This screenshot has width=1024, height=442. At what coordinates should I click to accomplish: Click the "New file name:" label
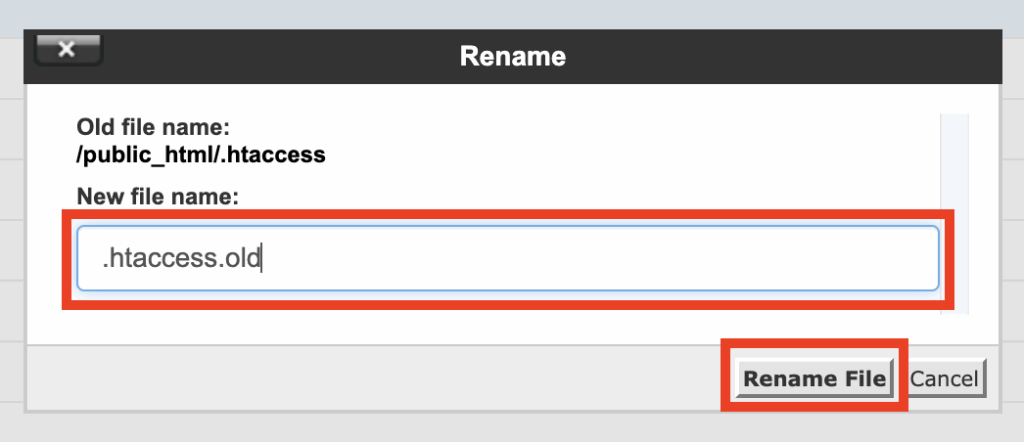[157, 195]
